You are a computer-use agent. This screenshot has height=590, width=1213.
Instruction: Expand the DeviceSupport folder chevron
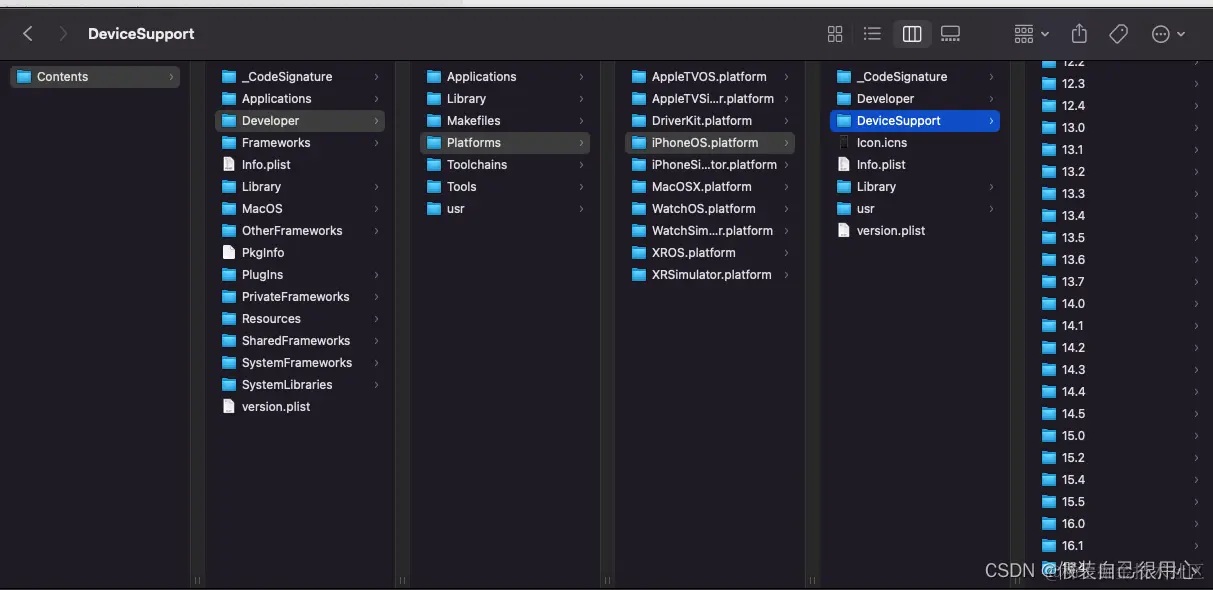pos(992,121)
